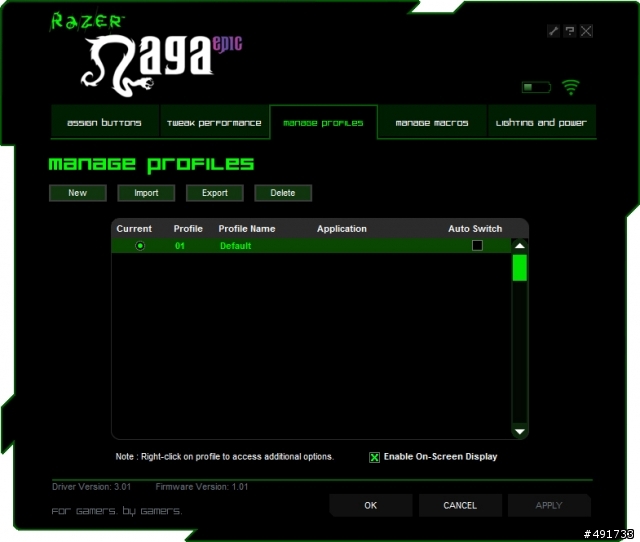
Task: Open the Lighting and Power tab
Action: tap(541, 122)
